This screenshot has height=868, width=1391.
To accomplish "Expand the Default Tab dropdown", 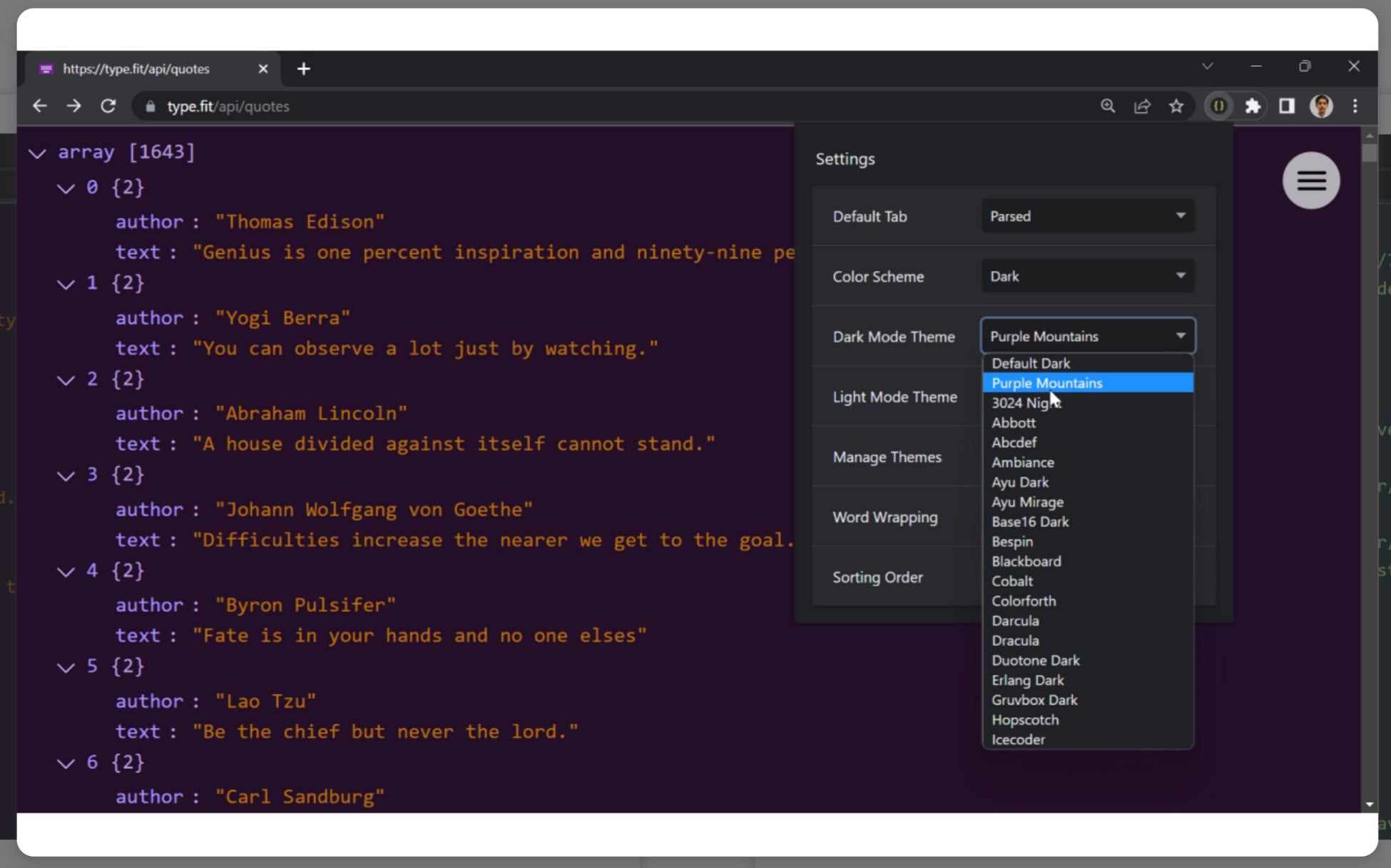I will click(x=1087, y=216).
